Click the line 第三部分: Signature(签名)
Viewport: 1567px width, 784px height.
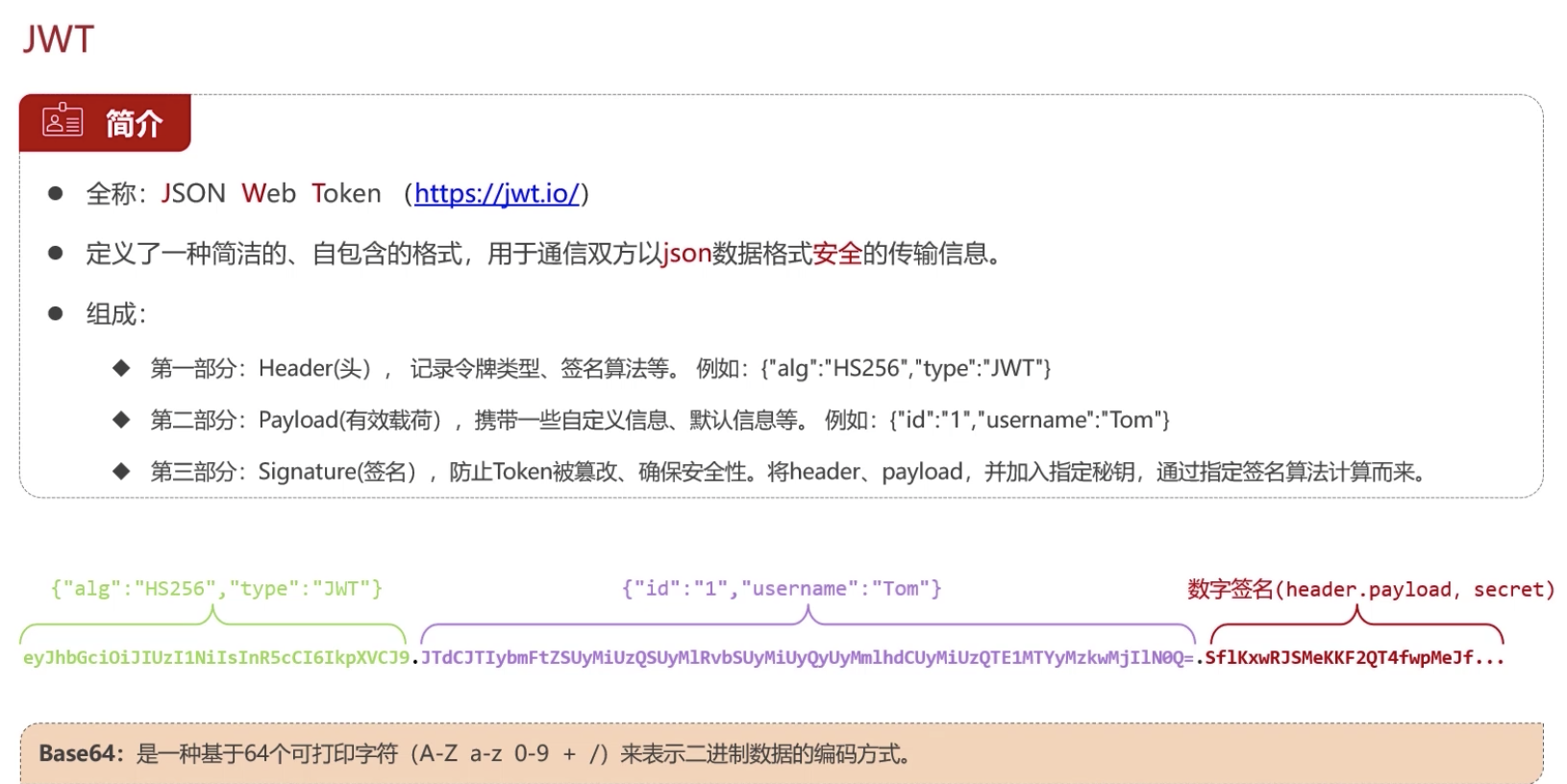pos(788,472)
